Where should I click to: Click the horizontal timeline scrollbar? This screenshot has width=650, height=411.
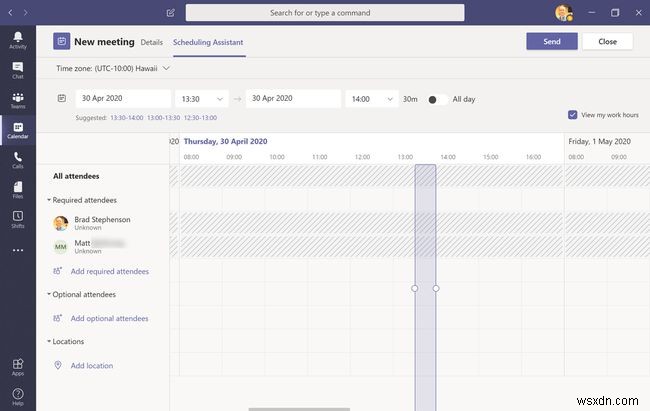point(299,409)
